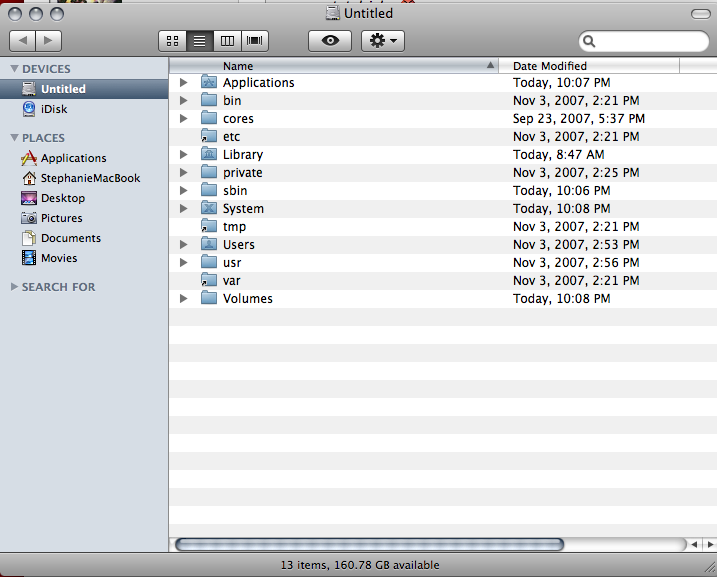Select the 'Applications' name in file list
The image size is (717, 577).
click(x=258, y=83)
